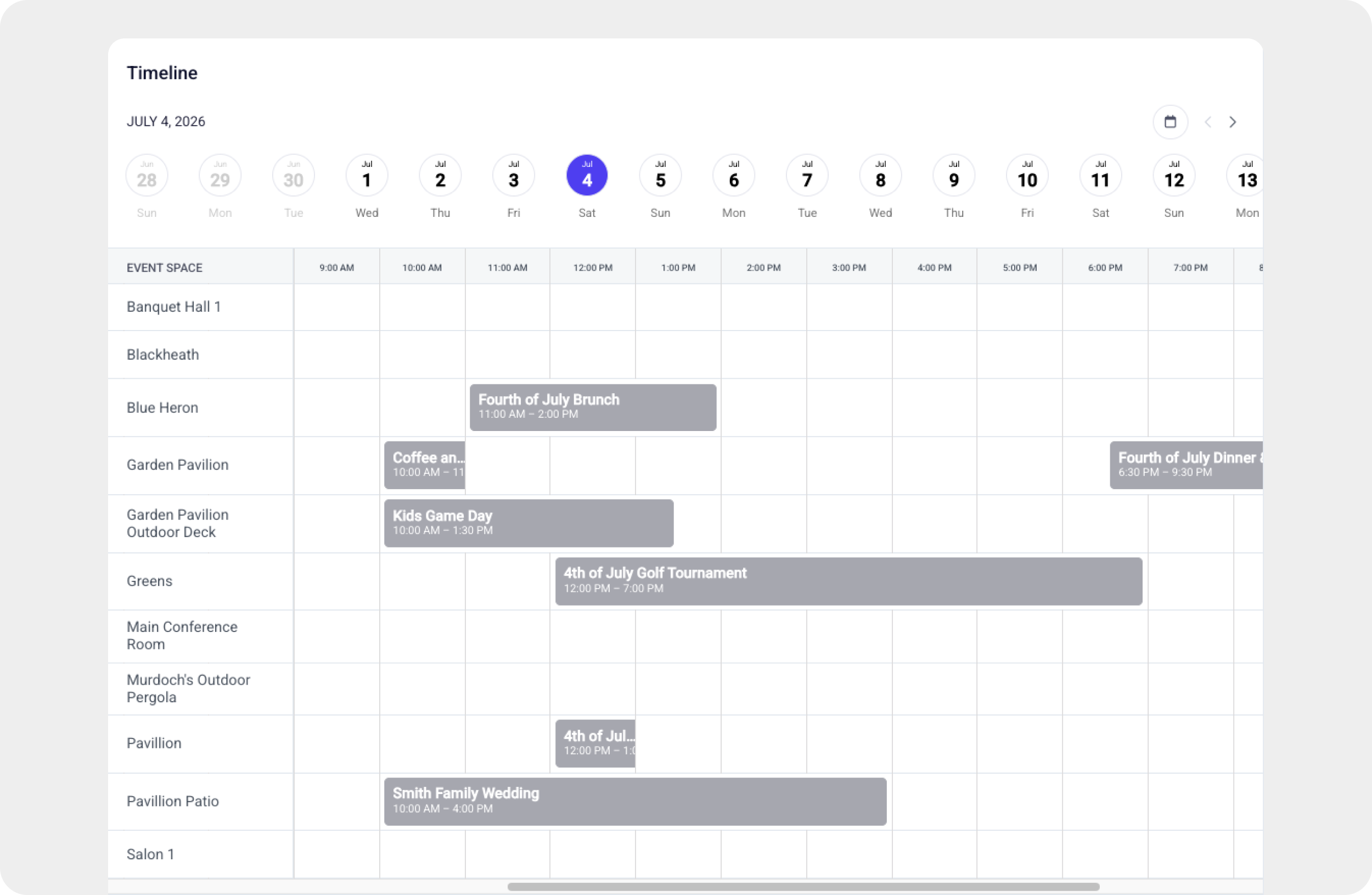1372x895 pixels.
Task: Click the Main Conference Room label
Action: click(x=182, y=635)
